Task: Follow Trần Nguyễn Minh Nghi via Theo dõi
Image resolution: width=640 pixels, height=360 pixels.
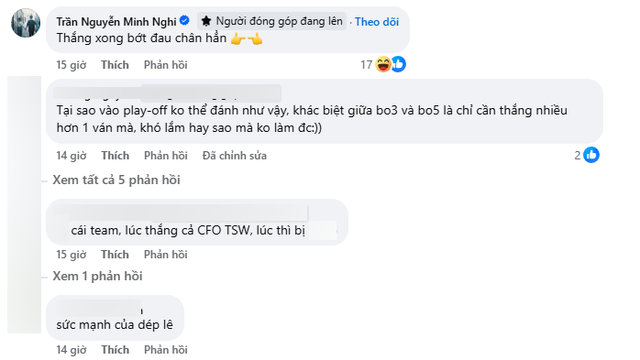Action: coord(377,22)
